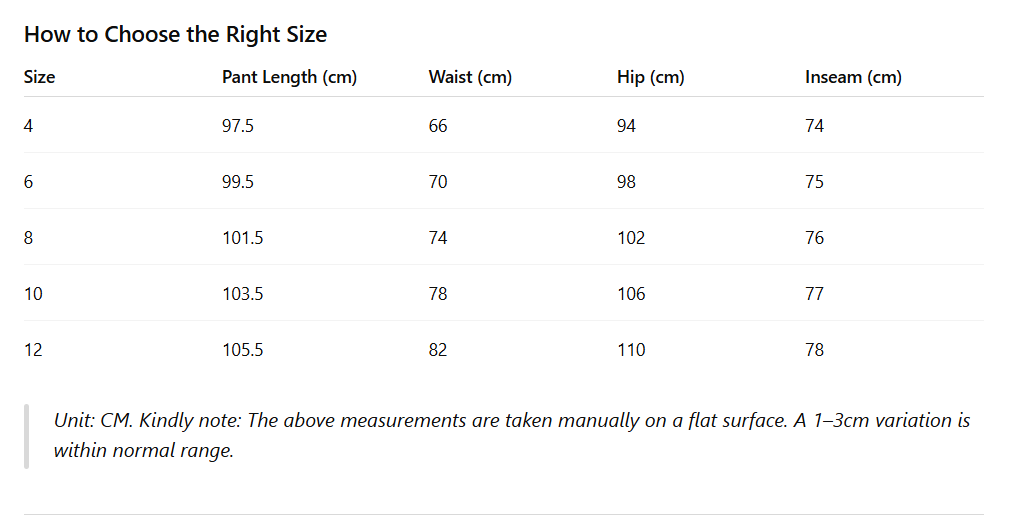Click the 101.5 pant length value
1010x517 pixels.
[x=241, y=238]
